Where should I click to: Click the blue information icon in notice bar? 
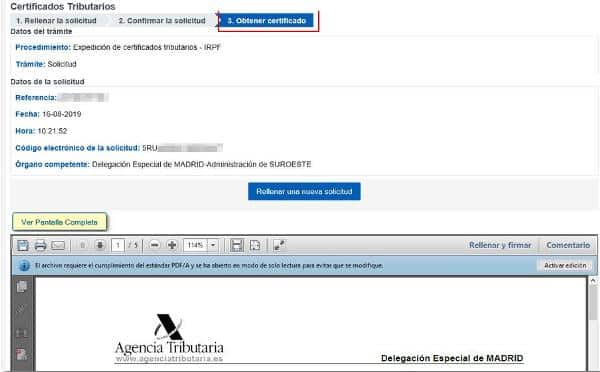(x=24, y=266)
